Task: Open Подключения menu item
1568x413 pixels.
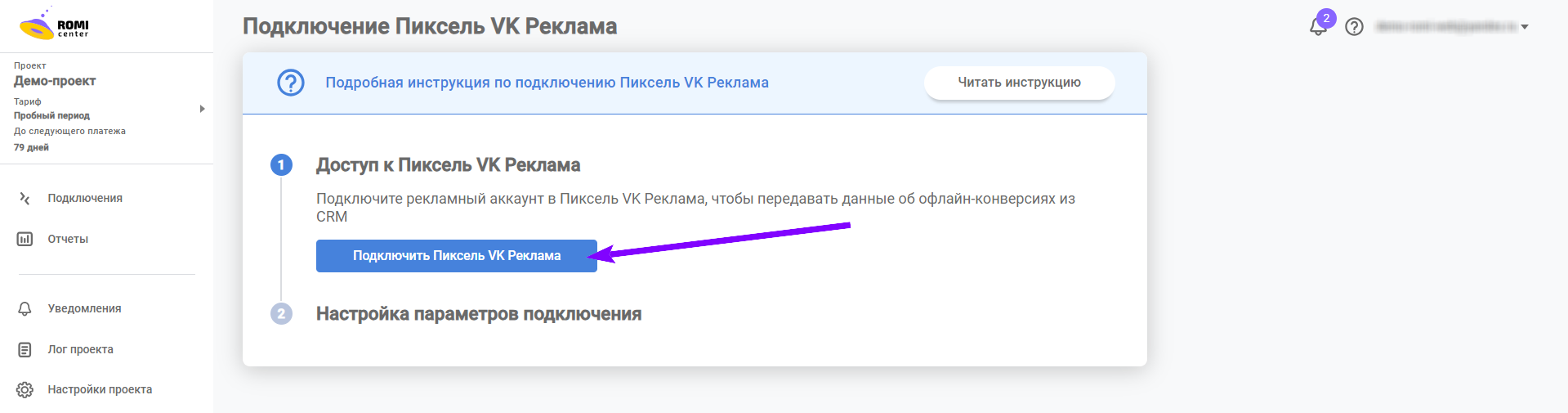Action: pos(85,198)
